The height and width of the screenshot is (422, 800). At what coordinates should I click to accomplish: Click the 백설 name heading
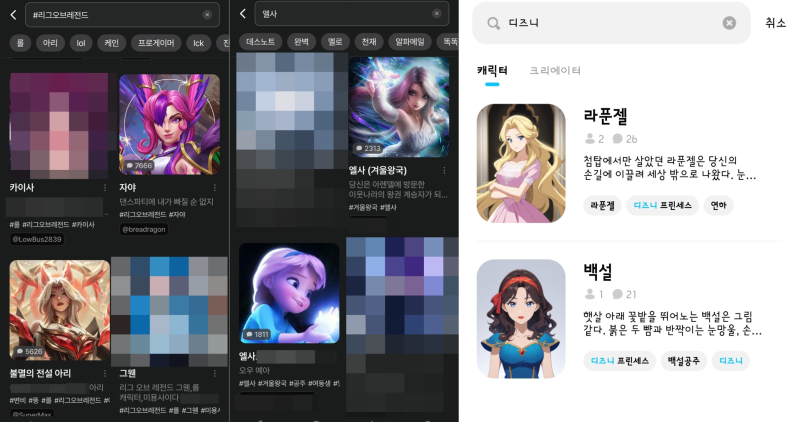[597, 272]
